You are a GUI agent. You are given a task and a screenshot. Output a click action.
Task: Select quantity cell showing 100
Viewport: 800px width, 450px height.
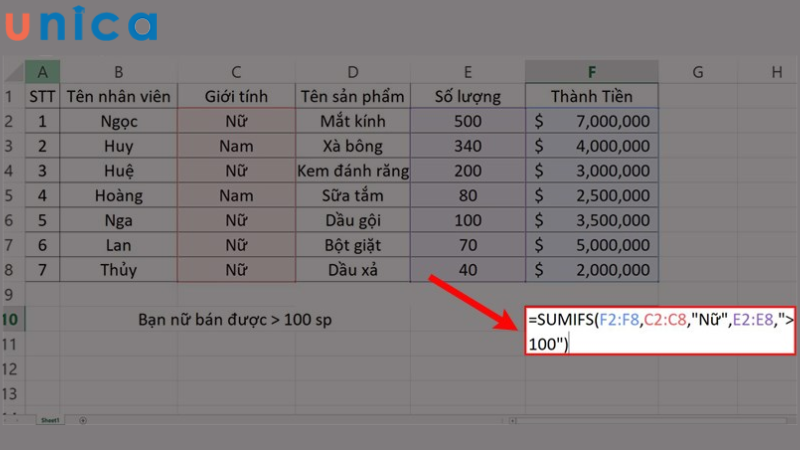click(468, 220)
